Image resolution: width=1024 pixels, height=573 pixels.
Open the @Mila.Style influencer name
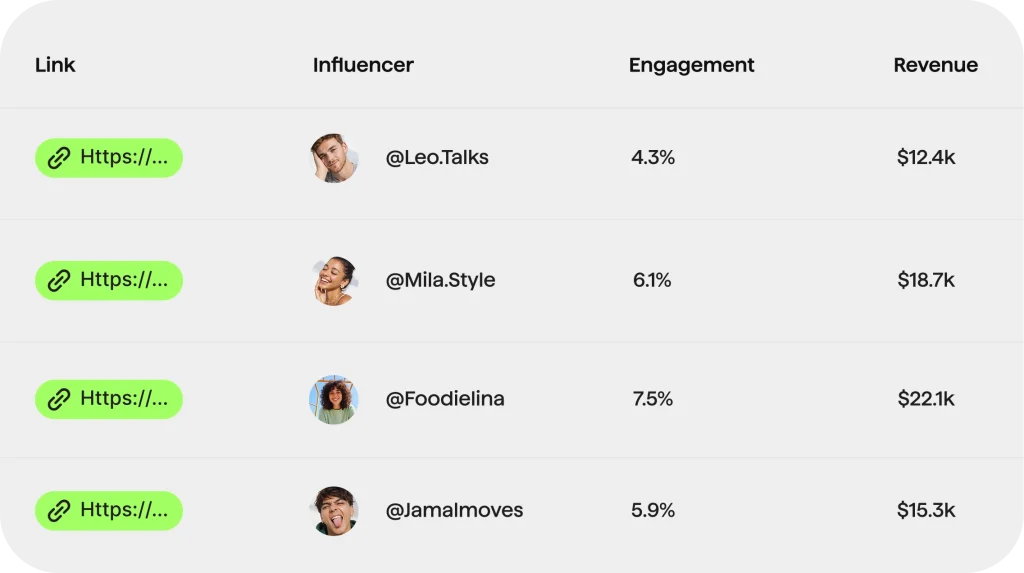tap(440, 281)
